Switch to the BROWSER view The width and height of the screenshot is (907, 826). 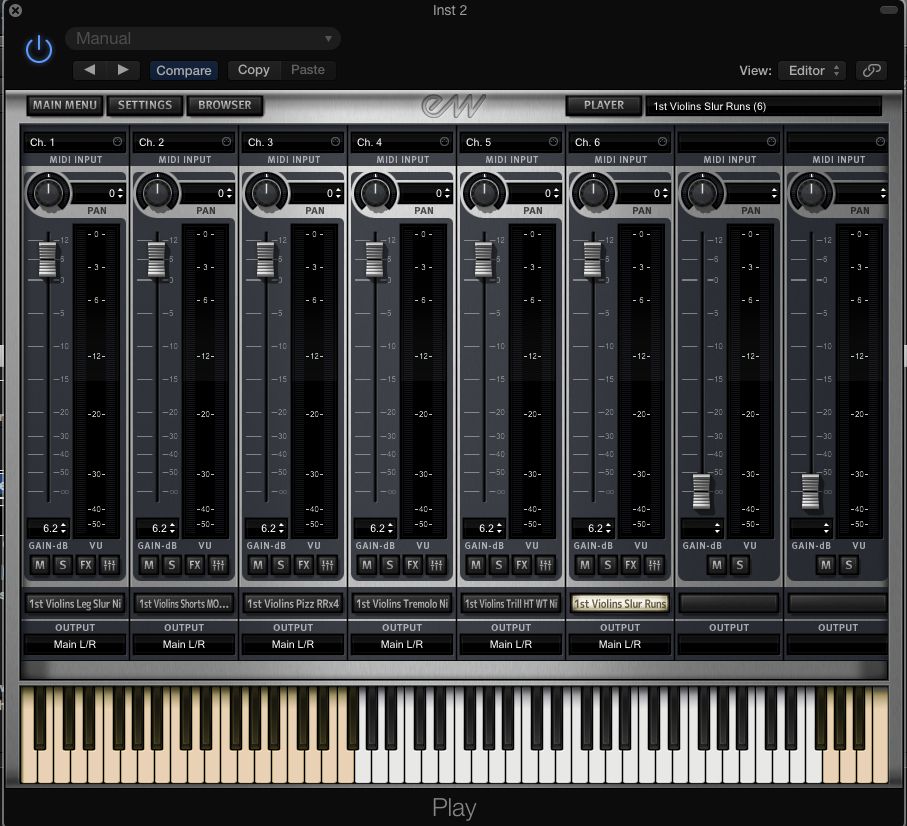[x=224, y=105]
